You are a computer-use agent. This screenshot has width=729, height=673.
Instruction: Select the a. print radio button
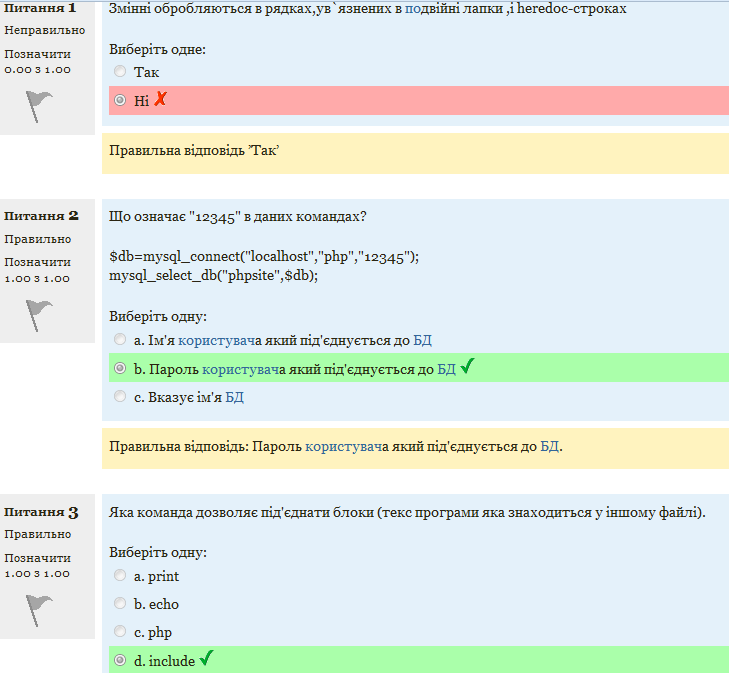120,575
